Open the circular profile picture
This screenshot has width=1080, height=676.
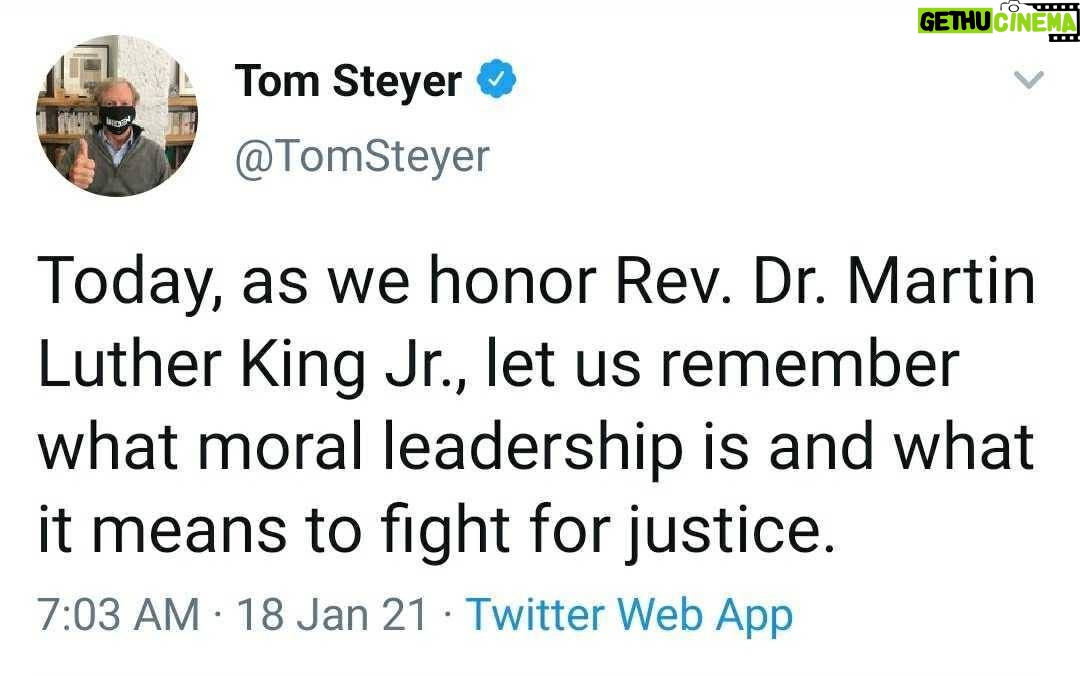(117, 116)
